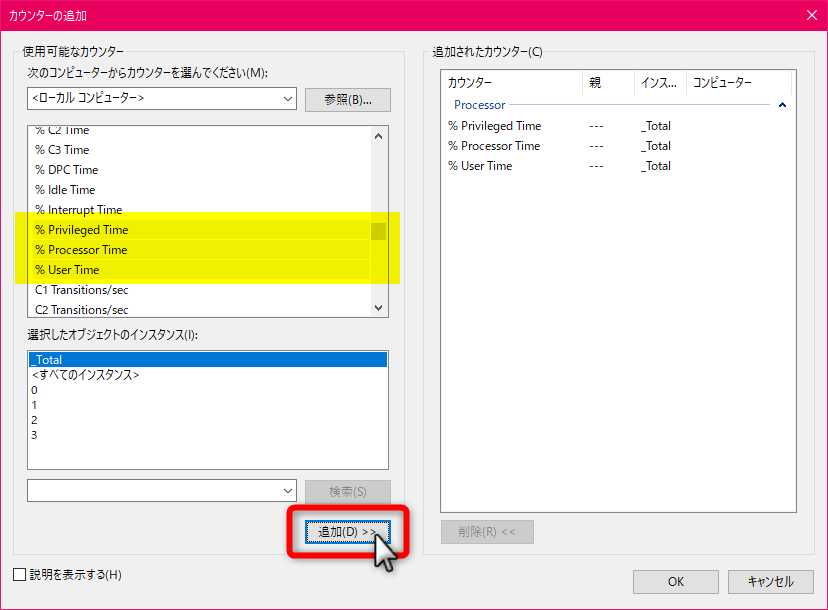Viewport: 828px width, 610px height.
Task: Select % DPC Time counter
Action: [x=203, y=170]
